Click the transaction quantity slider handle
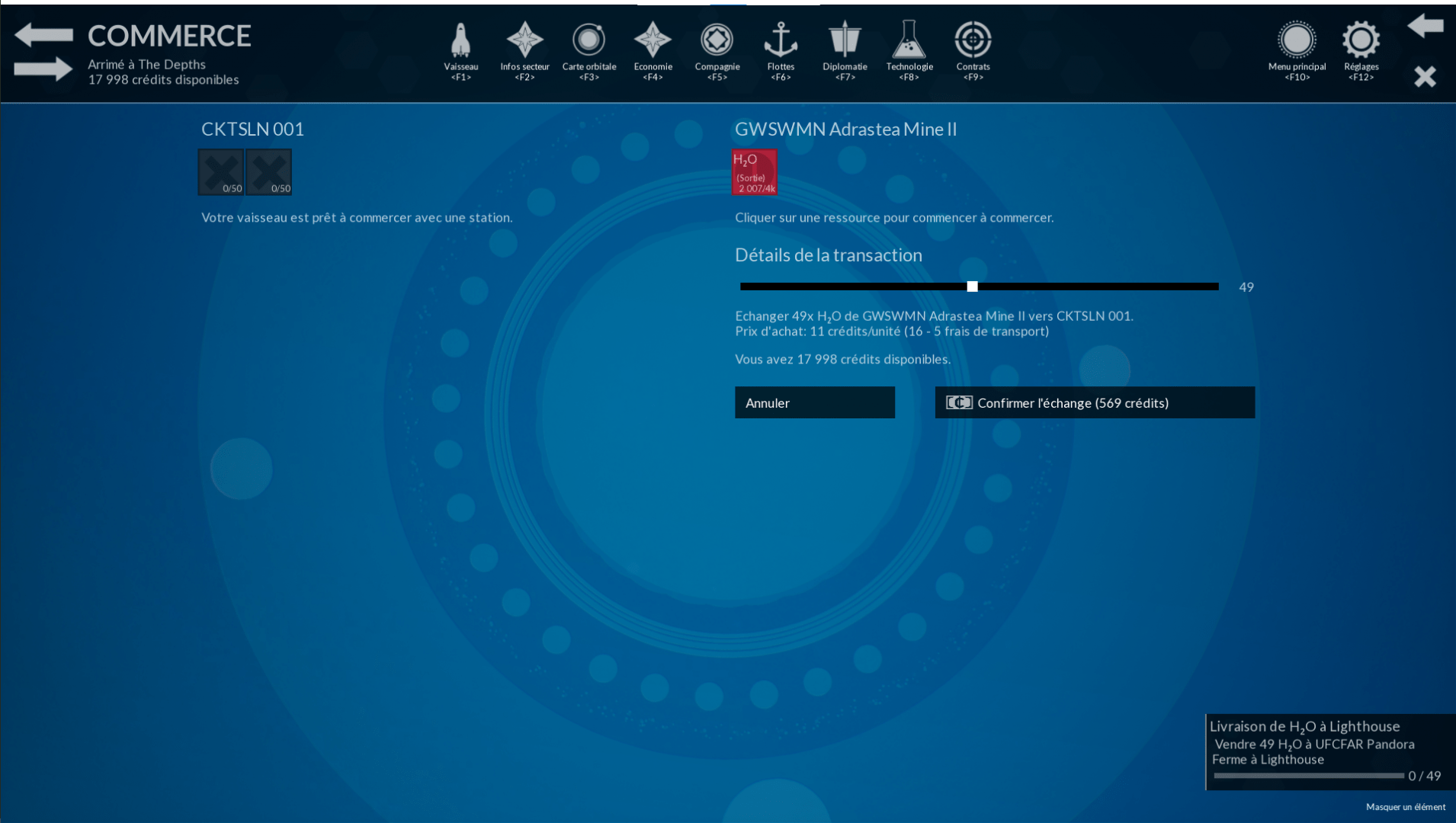Screen dimensions: 1456x823 (972, 287)
